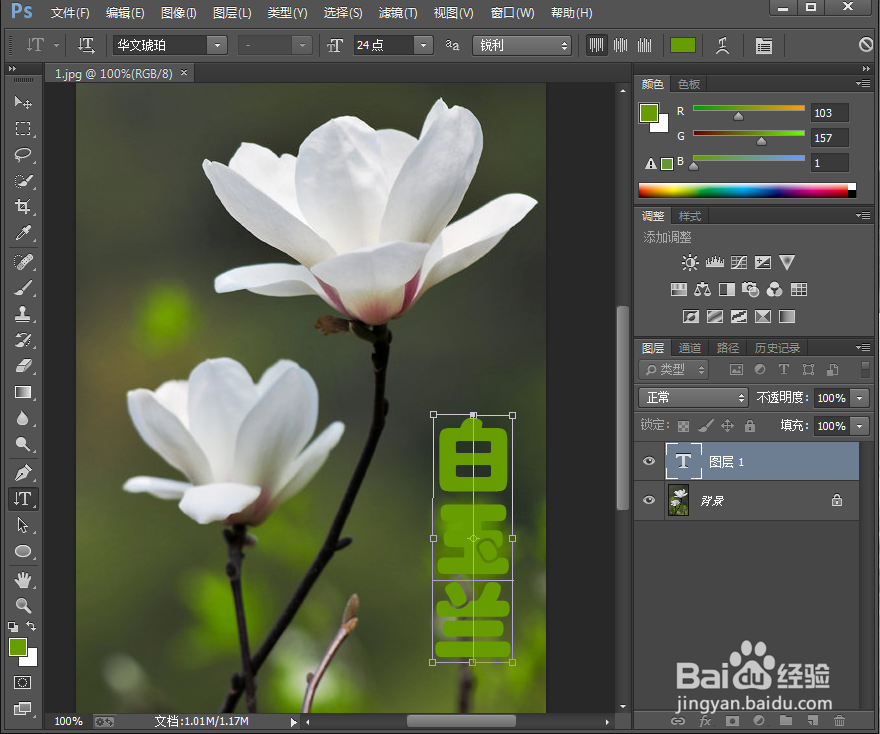Click the G value input field
Image resolution: width=880 pixels, height=734 pixels.
830,137
